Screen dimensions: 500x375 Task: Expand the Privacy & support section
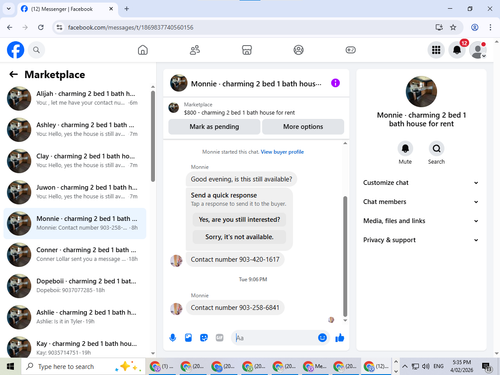tap(421, 240)
